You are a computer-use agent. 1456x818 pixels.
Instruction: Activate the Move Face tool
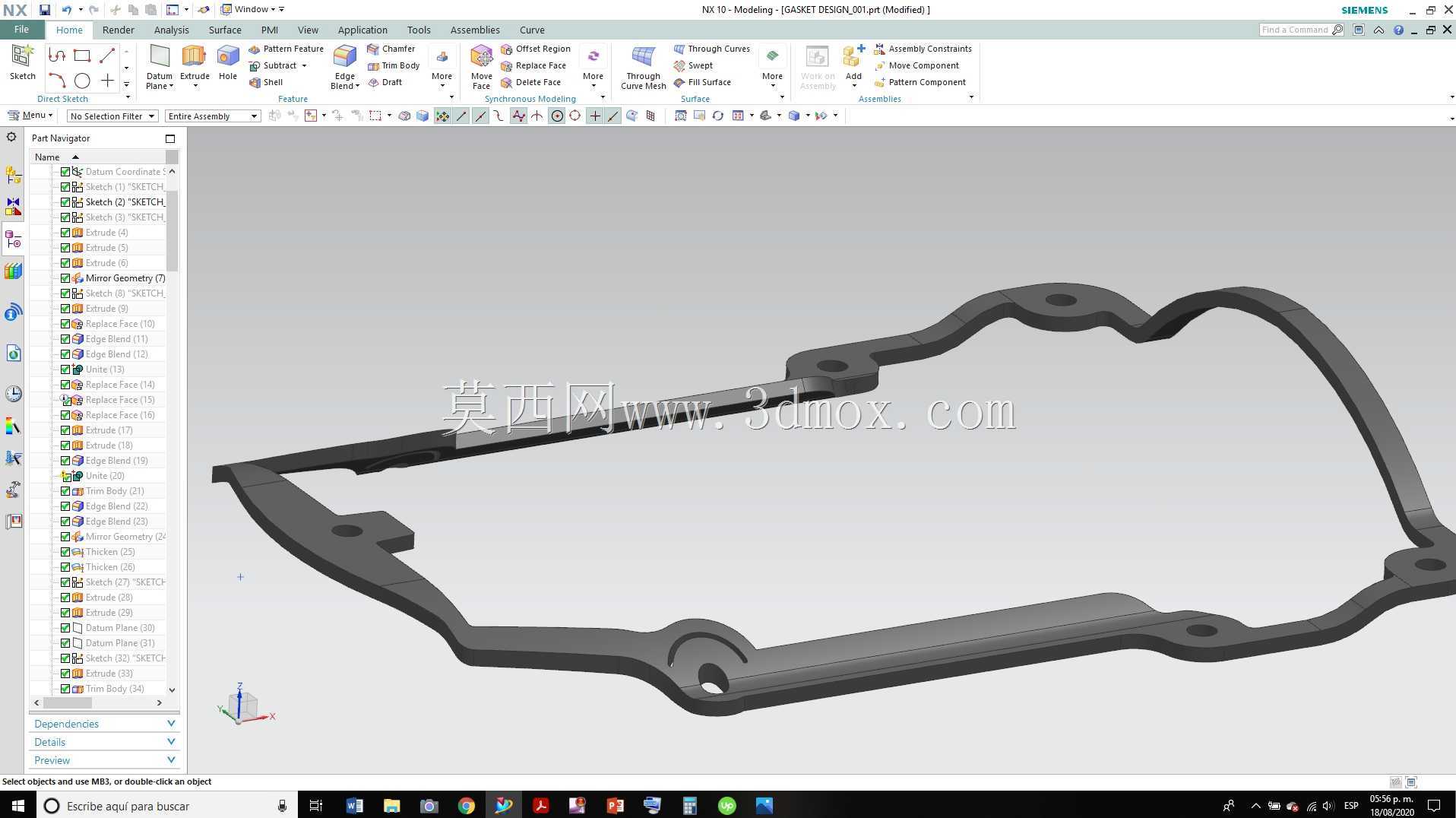pos(481,66)
